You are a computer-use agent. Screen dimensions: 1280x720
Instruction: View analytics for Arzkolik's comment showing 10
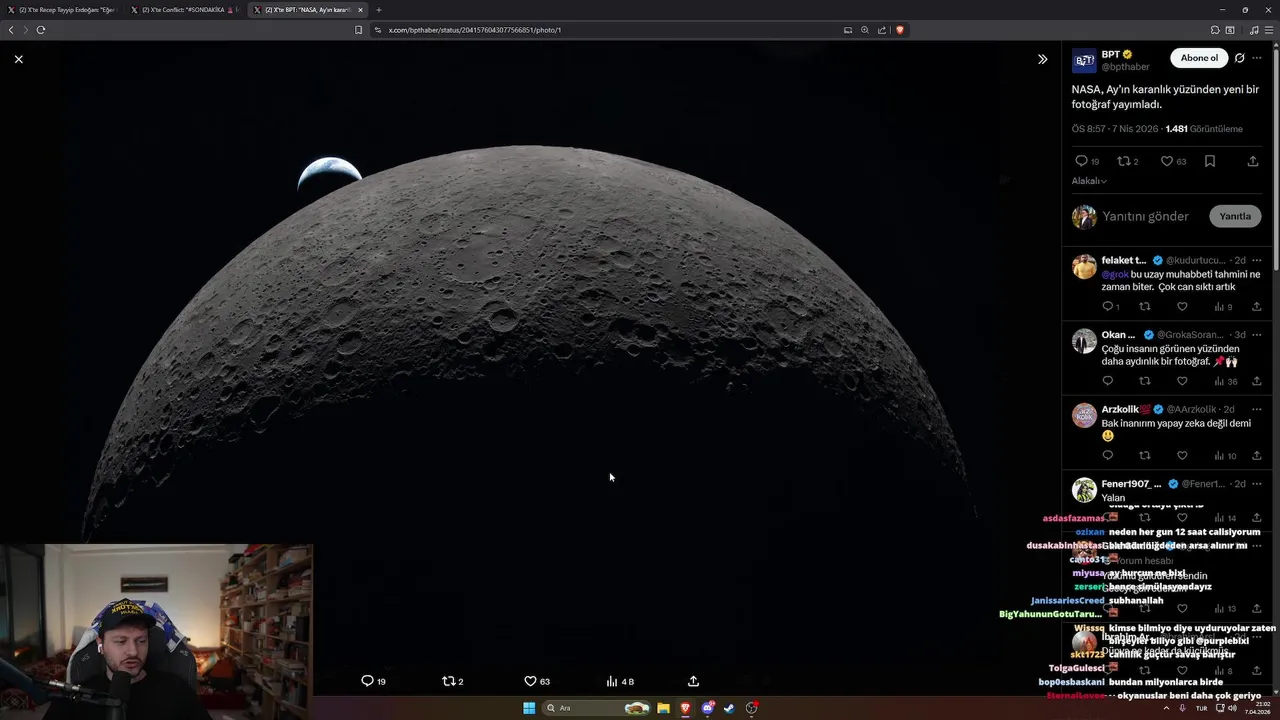point(1225,455)
